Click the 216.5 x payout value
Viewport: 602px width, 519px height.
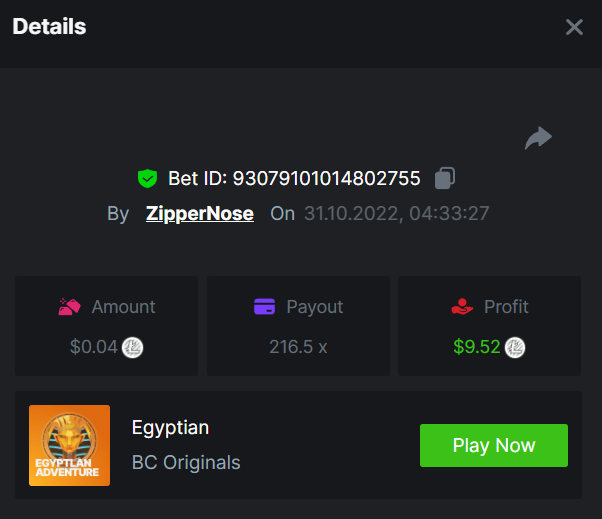tap(300, 348)
